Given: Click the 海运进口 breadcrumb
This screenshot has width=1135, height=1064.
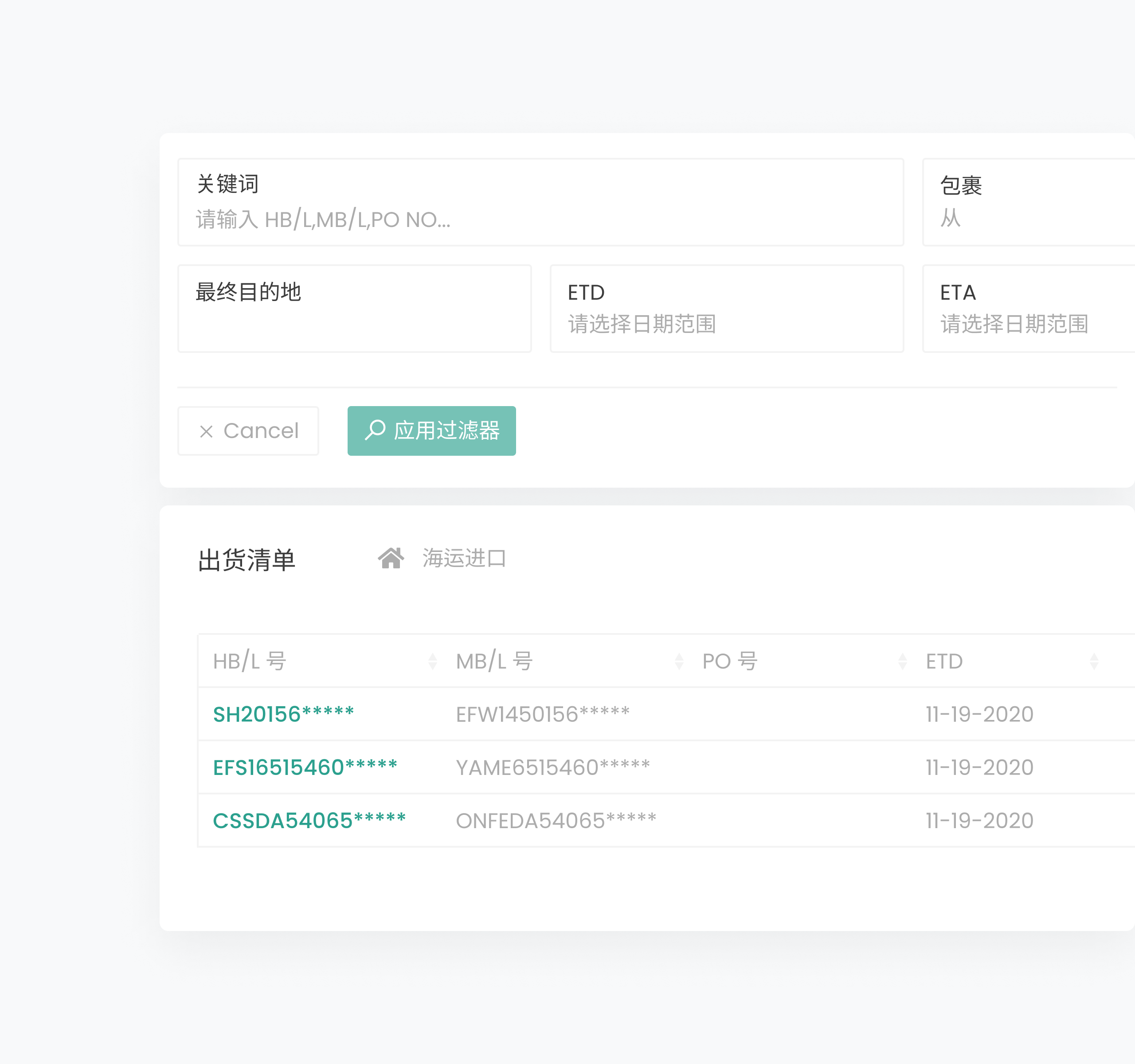Looking at the screenshot, I should (x=464, y=558).
